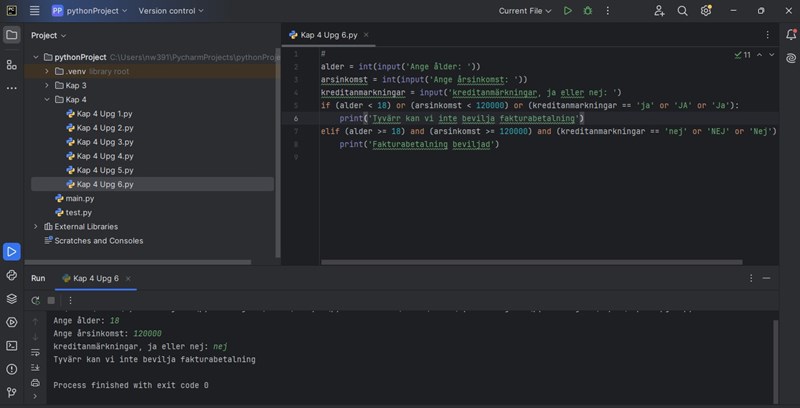Open Search Everywhere magnifier icon
Screen dimensions: 800x408
pyautogui.click(x=683, y=11)
